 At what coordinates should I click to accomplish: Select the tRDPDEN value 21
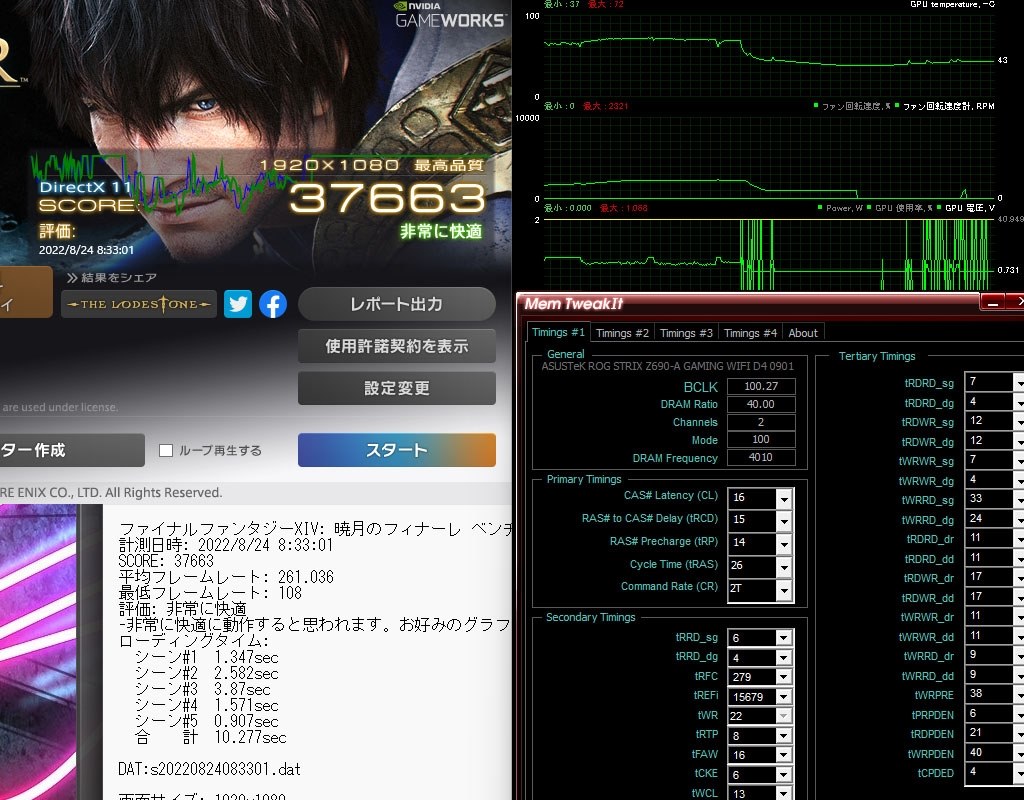coord(989,733)
